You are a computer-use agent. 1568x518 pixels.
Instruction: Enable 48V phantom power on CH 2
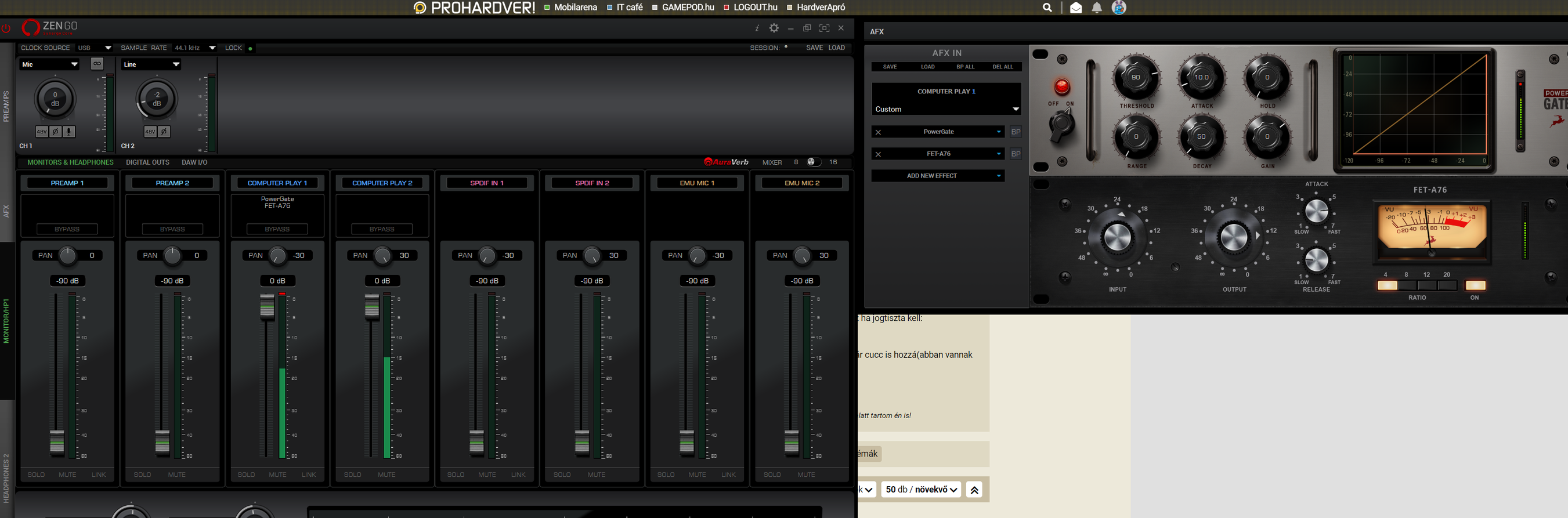pos(150,132)
